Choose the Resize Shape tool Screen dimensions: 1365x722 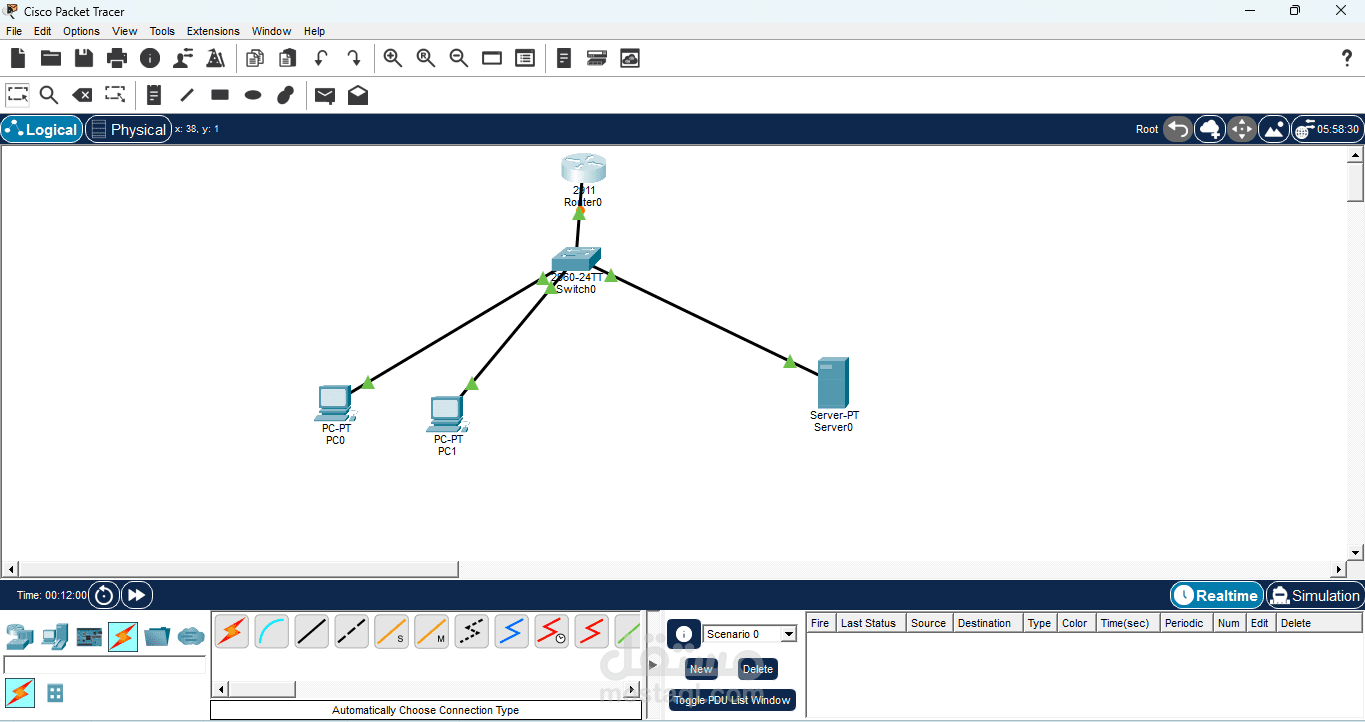pyautogui.click(x=115, y=95)
